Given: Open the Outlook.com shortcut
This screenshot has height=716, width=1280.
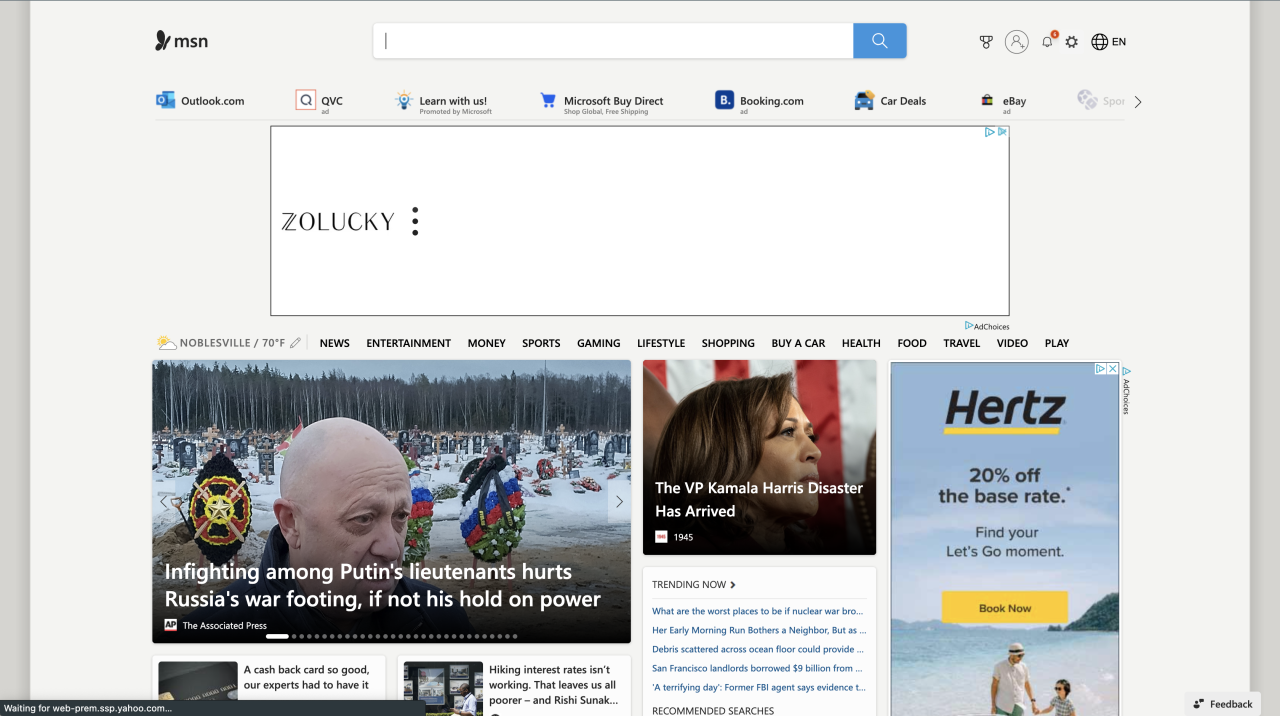Looking at the screenshot, I should click(200, 101).
